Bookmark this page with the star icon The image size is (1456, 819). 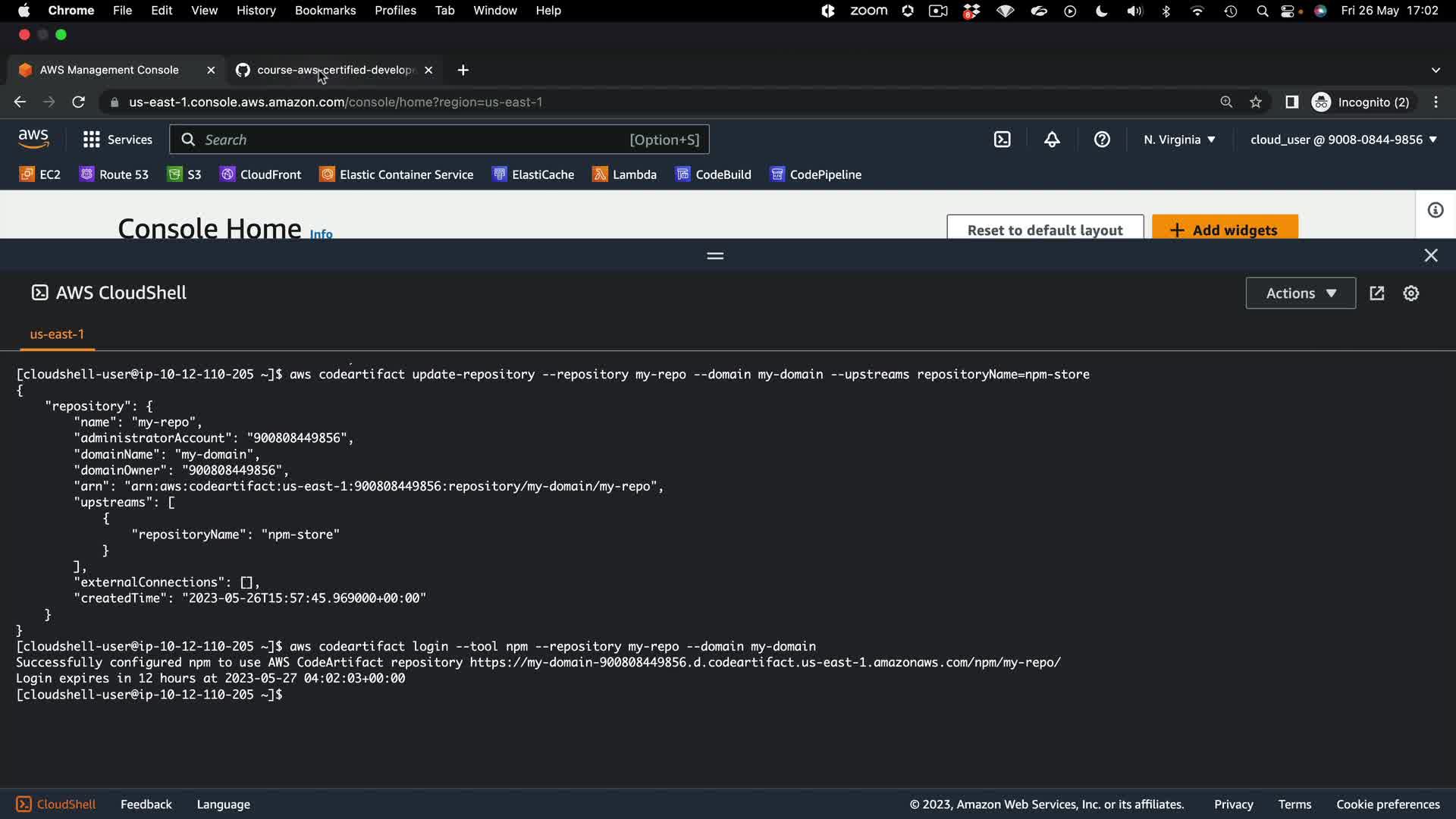1256,102
